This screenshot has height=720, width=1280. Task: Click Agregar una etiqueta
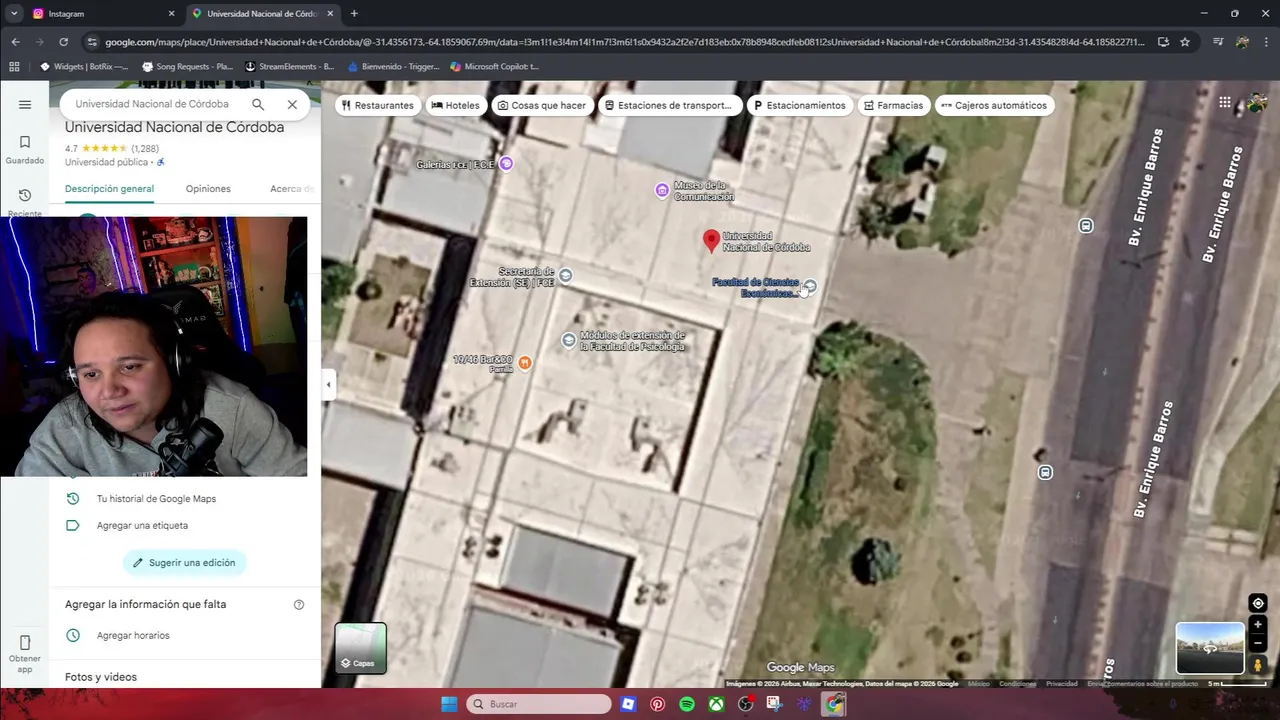point(142,525)
